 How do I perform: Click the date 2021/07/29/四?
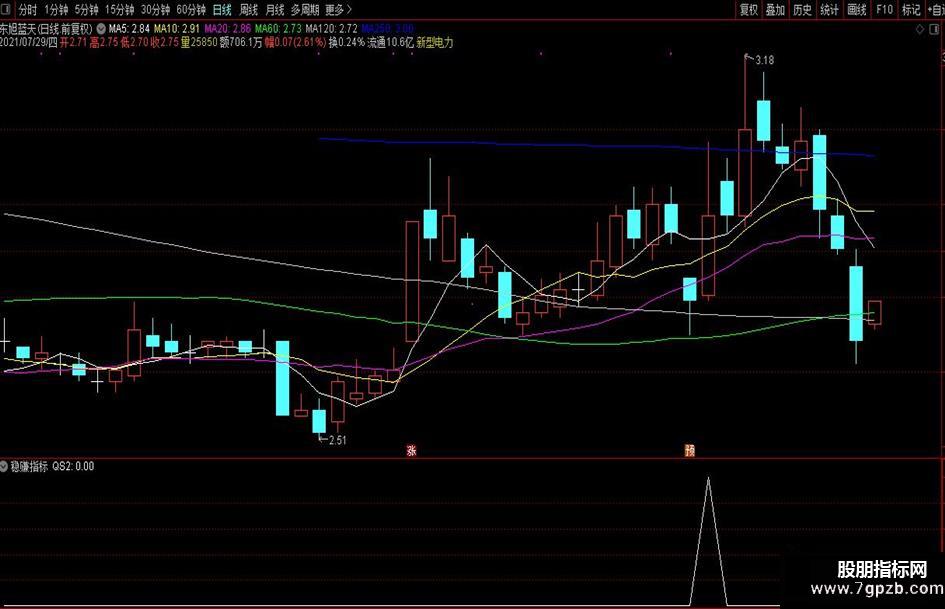pos(29,42)
